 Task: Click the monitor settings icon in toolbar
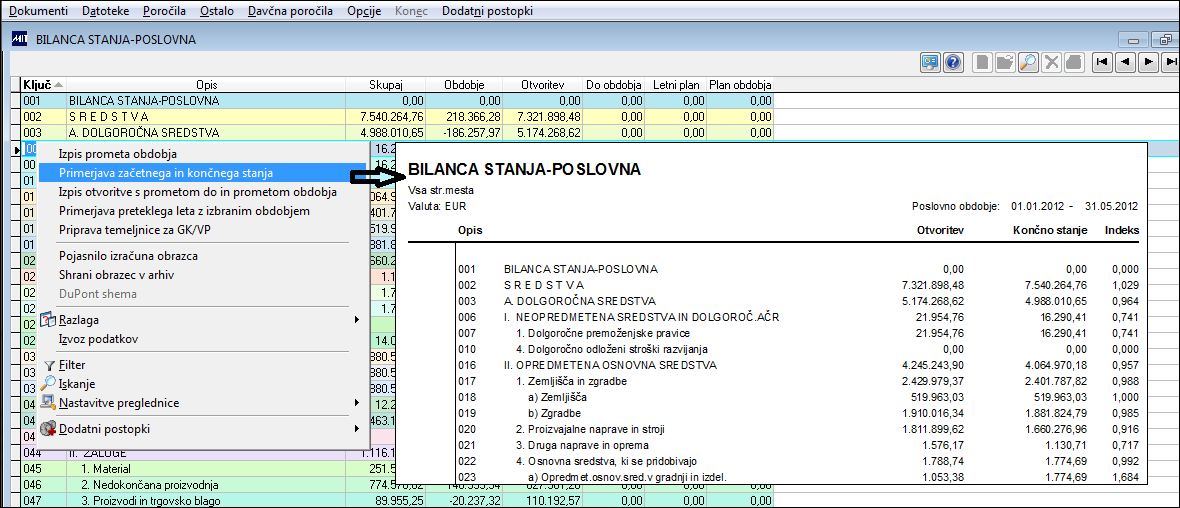[x=931, y=62]
